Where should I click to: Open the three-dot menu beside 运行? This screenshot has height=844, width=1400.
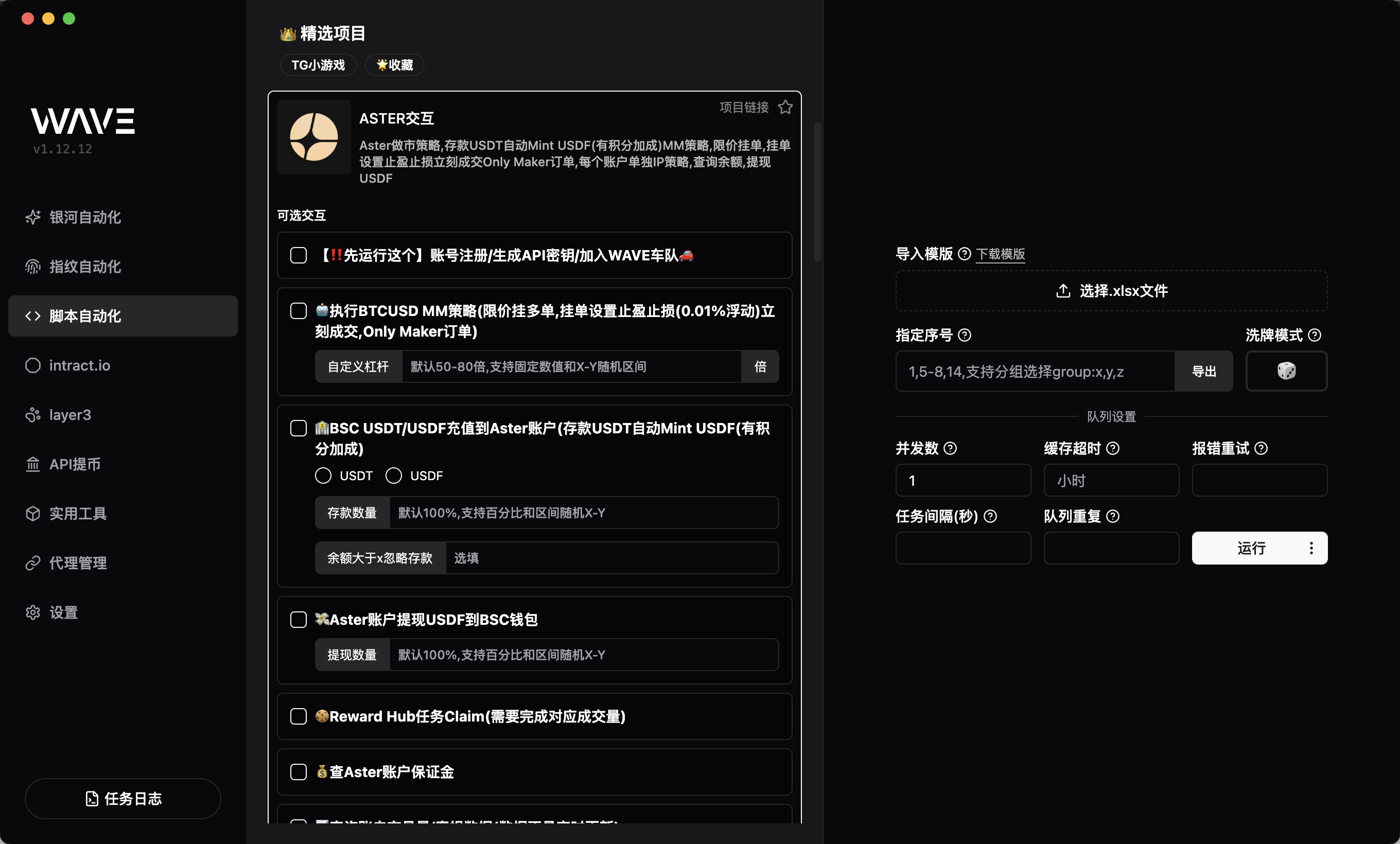[x=1311, y=548]
